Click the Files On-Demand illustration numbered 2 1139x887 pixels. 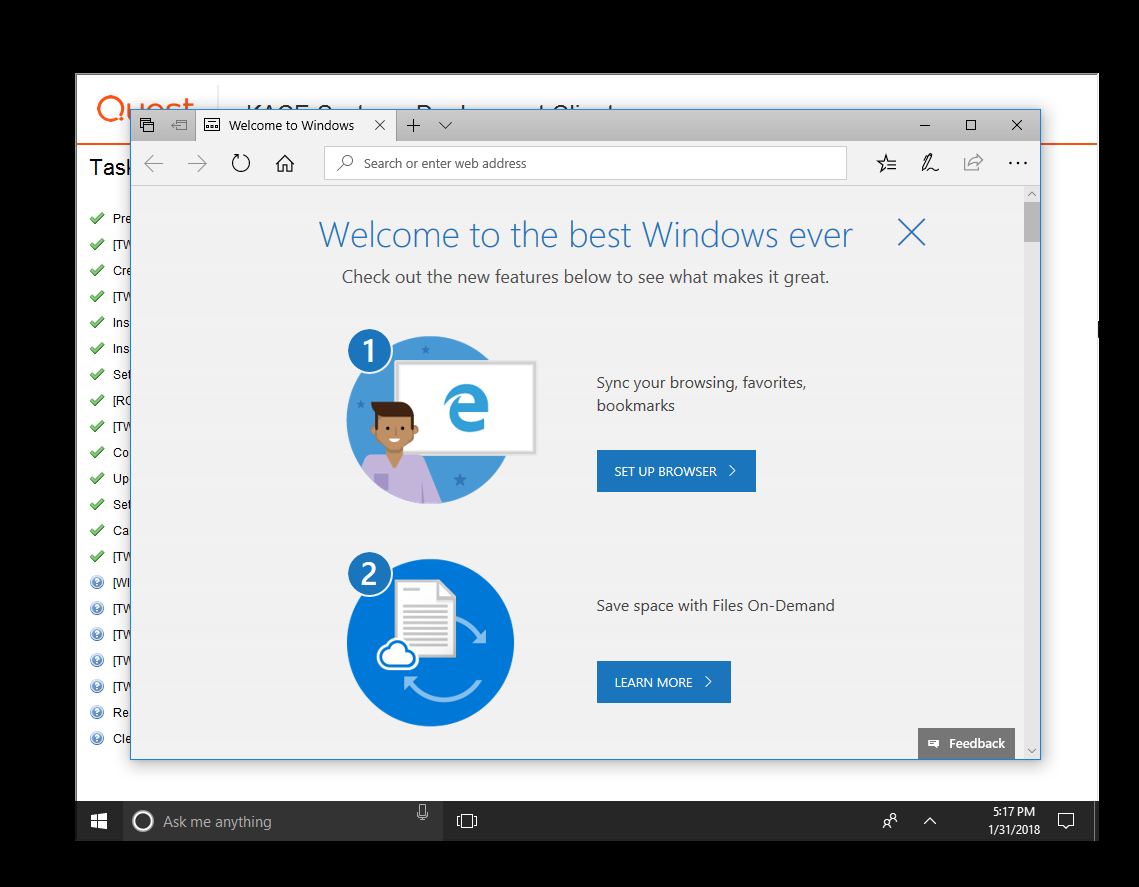coord(430,639)
